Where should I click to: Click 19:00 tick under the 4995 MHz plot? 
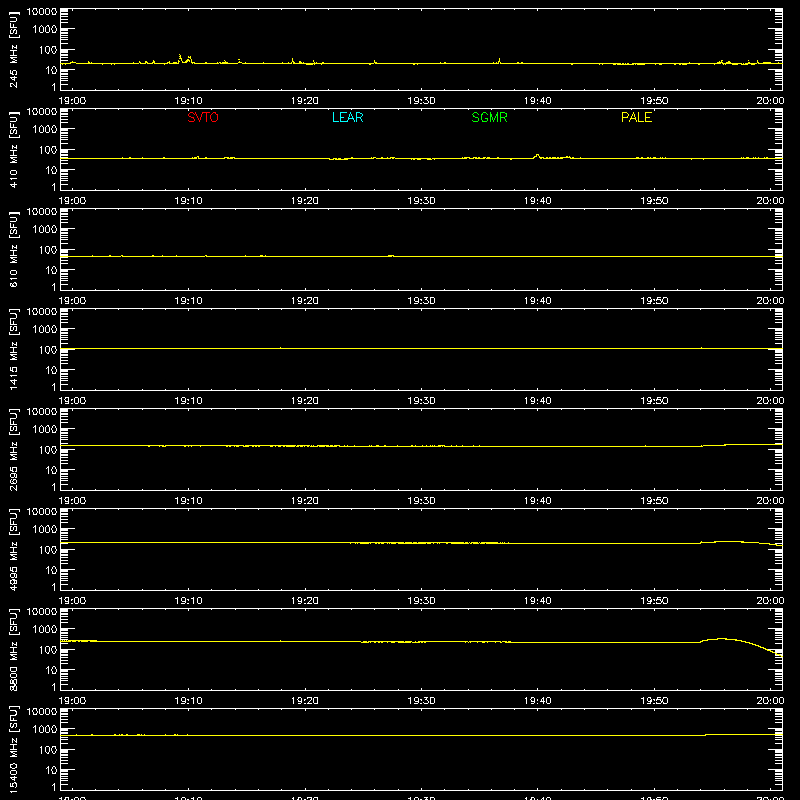pyautogui.click(x=72, y=601)
